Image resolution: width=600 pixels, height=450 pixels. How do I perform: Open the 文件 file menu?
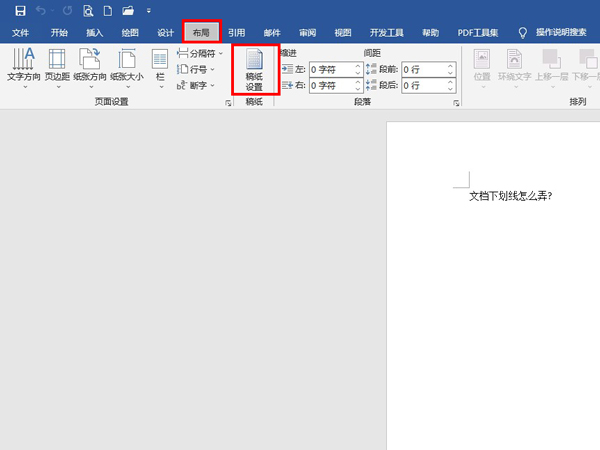pyautogui.click(x=20, y=32)
